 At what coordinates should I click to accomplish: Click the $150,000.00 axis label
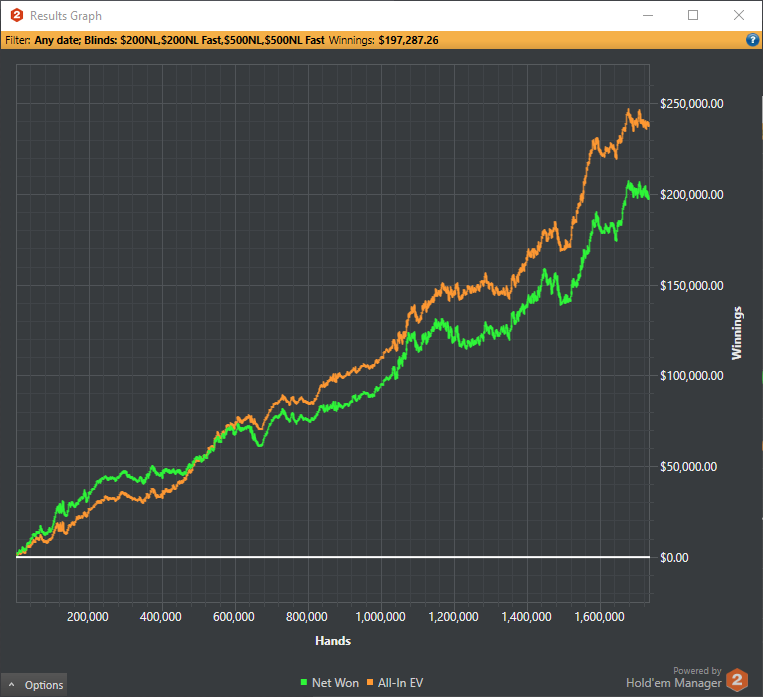[x=691, y=286]
